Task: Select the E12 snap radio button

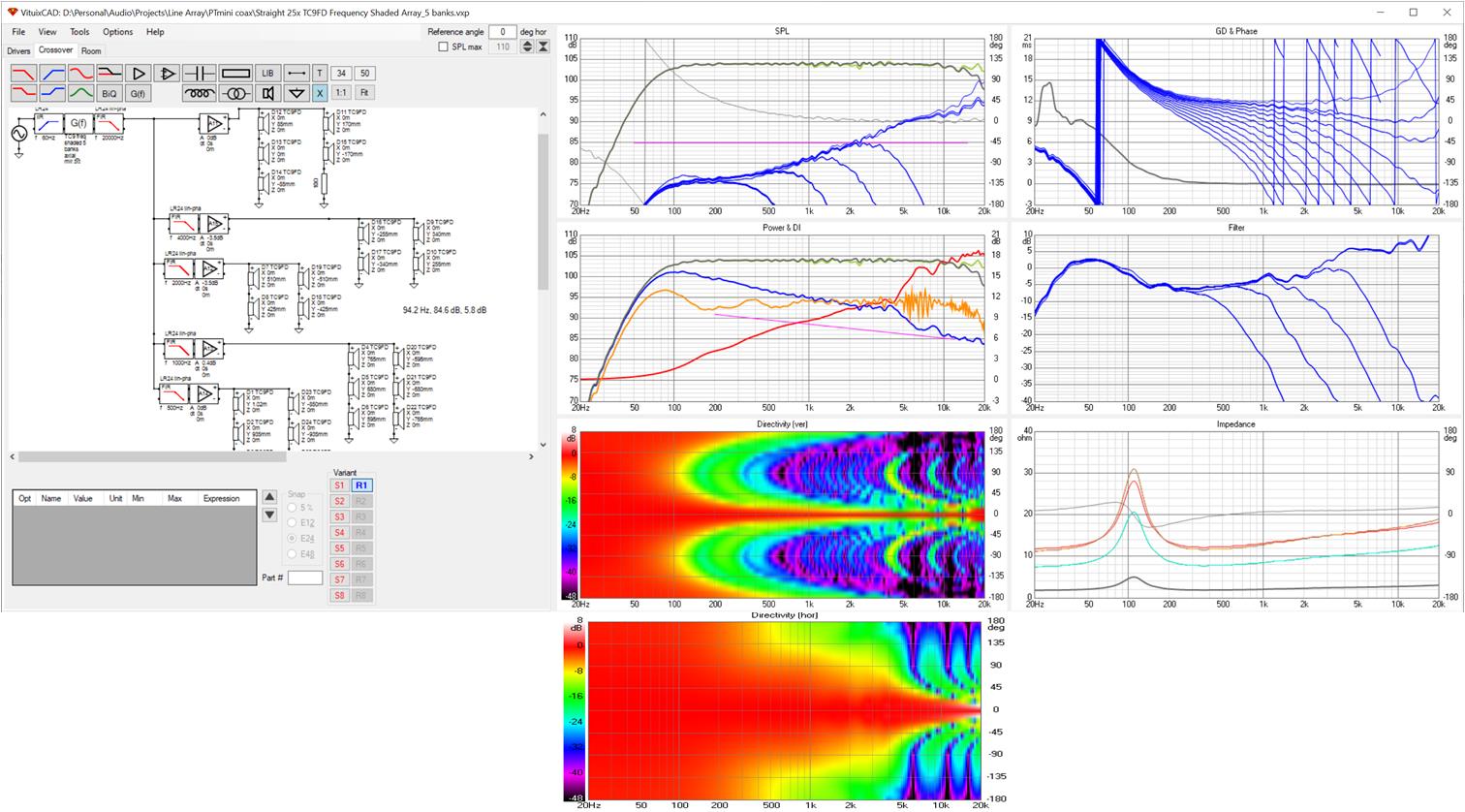Action: pyautogui.click(x=292, y=523)
